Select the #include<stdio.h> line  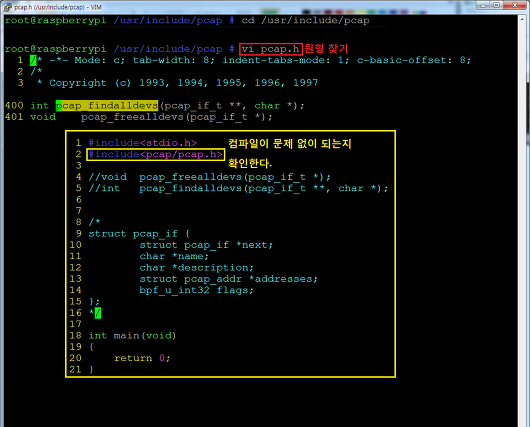point(143,143)
